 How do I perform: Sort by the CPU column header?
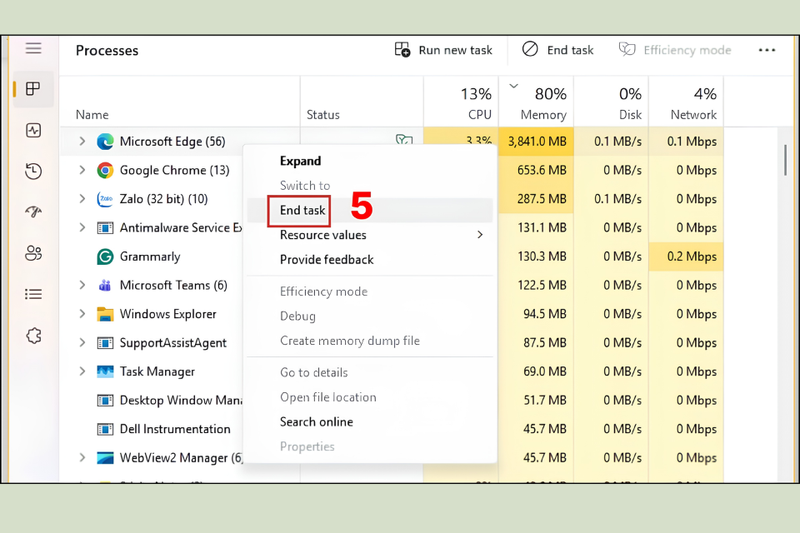tap(461, 101)
